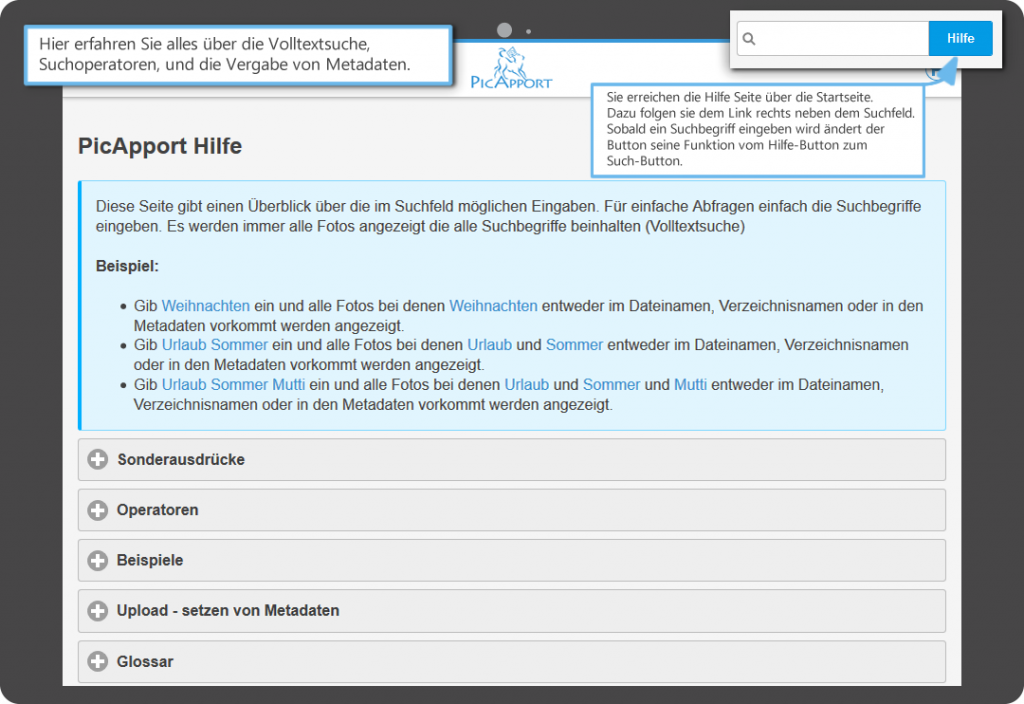Click the plus icon beside Sonderausdrücke
This screenshot has height=704, width=1024.
pyautogui.click(x=98, y=460)
